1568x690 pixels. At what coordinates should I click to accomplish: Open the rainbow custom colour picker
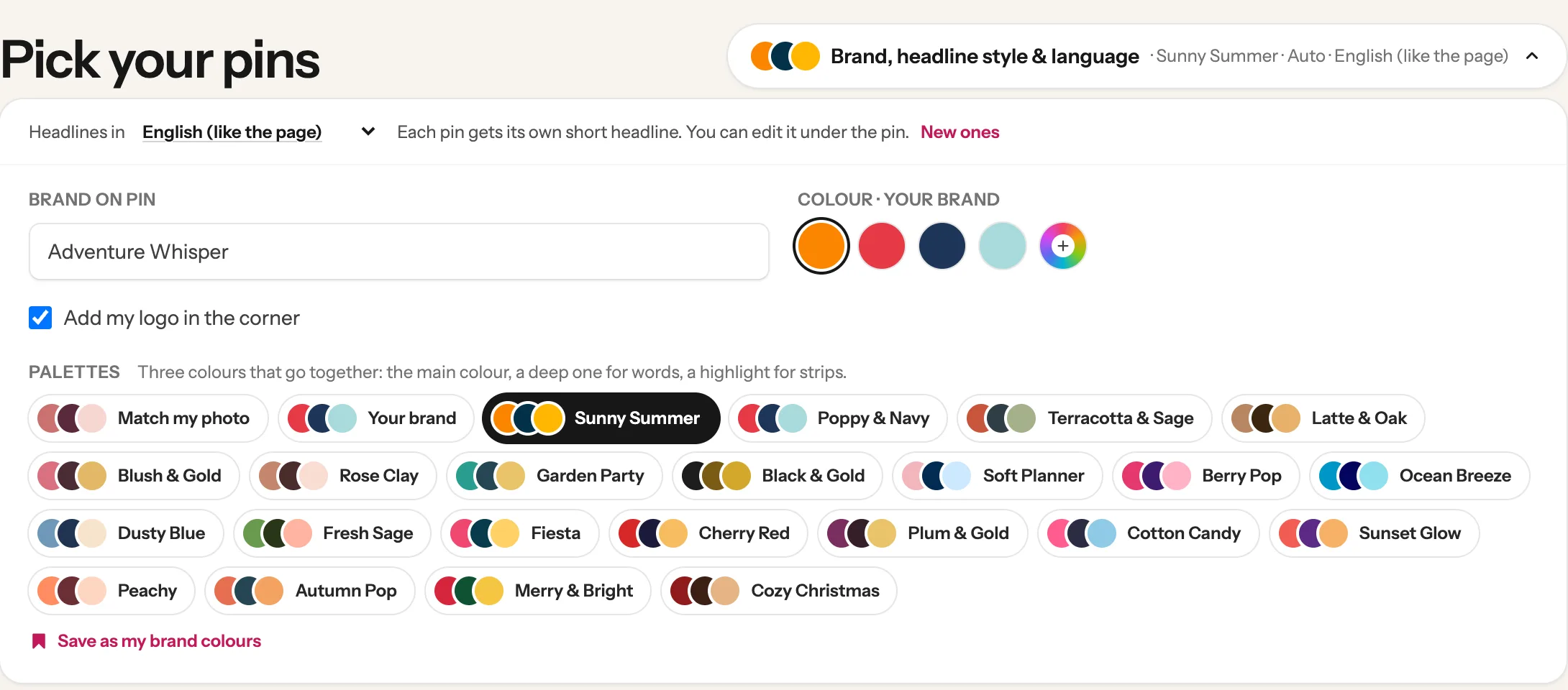coord(1063,246)
